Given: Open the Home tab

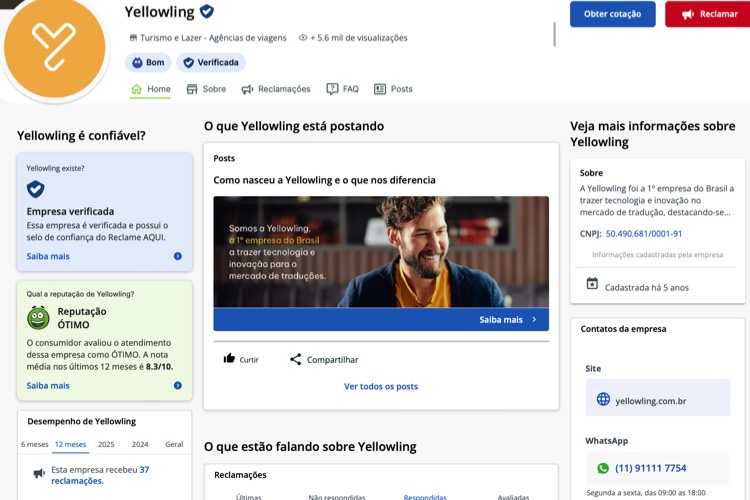Looking at the screenshot, I should pyautogui.click(x=151, y=89).
